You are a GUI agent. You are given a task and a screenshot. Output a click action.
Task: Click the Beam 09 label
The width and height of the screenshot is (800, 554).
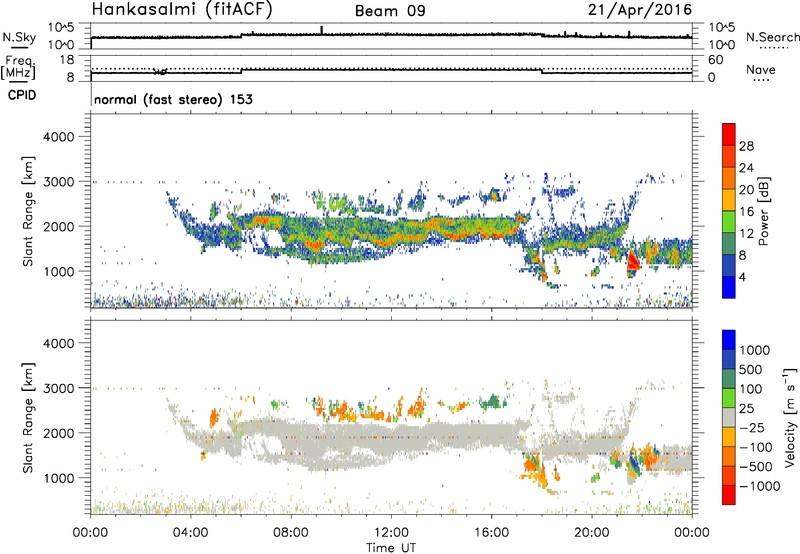click(390, 11)
